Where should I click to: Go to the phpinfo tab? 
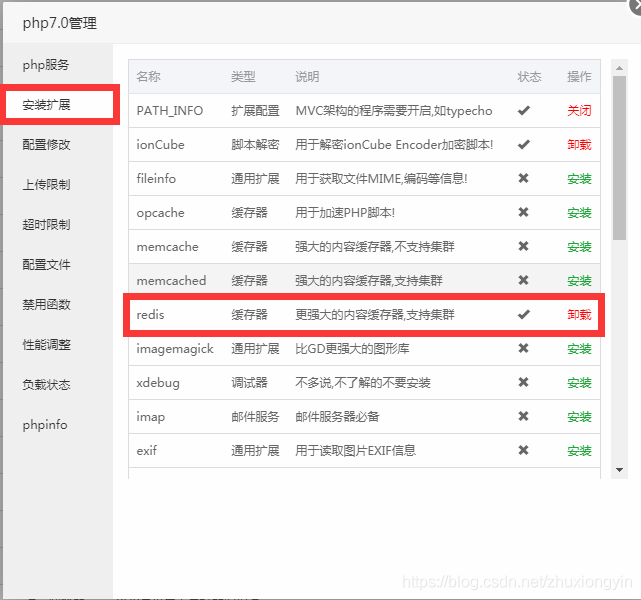pos(45,425)
